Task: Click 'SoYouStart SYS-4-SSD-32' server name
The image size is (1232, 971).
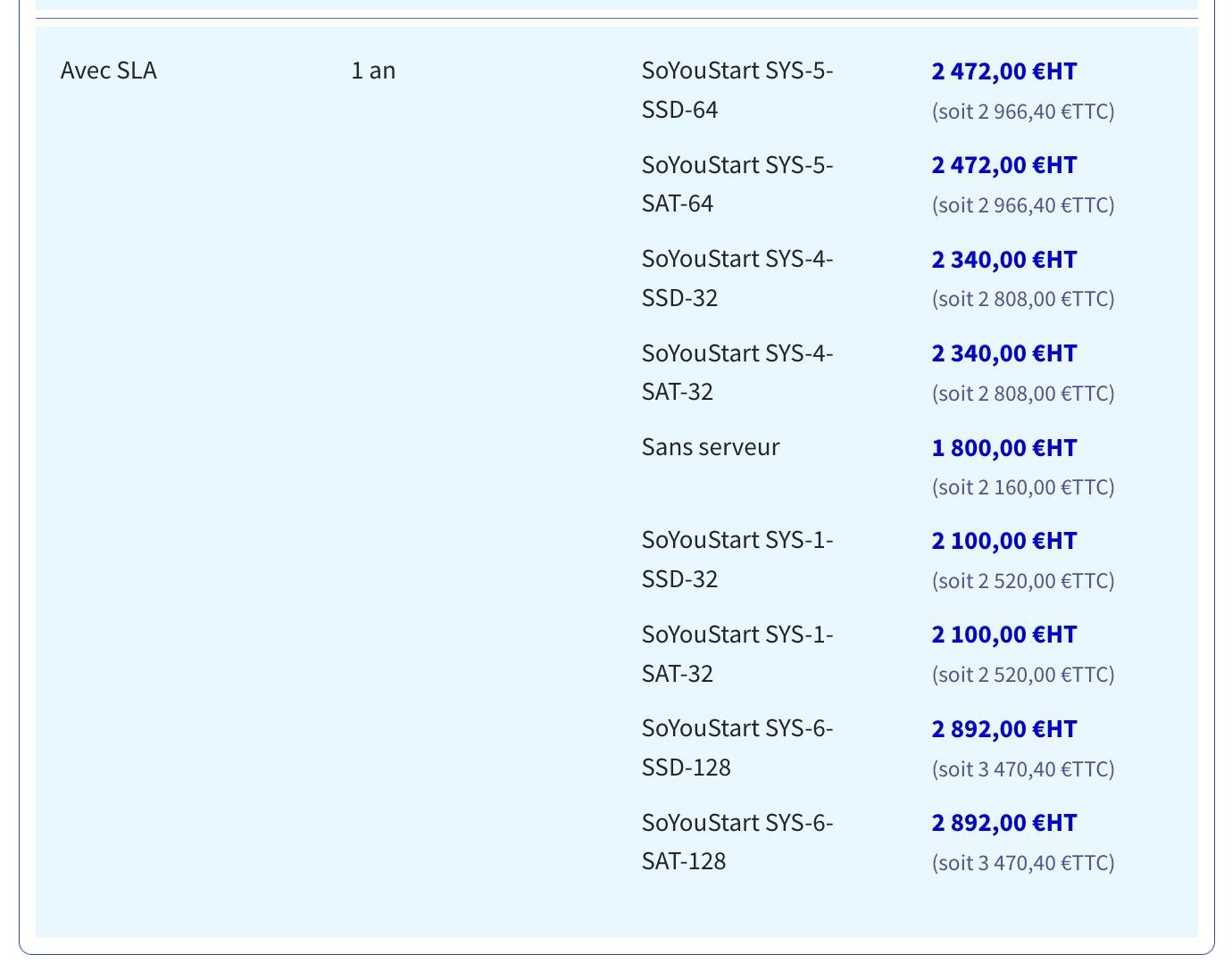Action: (737, 278)
